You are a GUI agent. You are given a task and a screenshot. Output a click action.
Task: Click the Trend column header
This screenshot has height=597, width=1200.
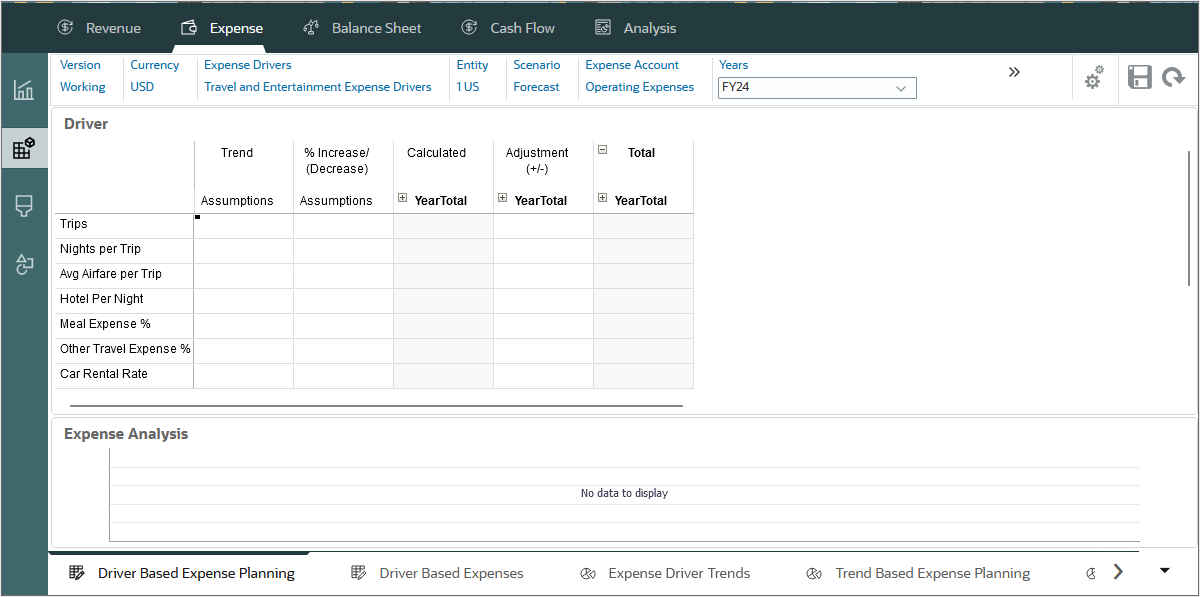[237, 153]
